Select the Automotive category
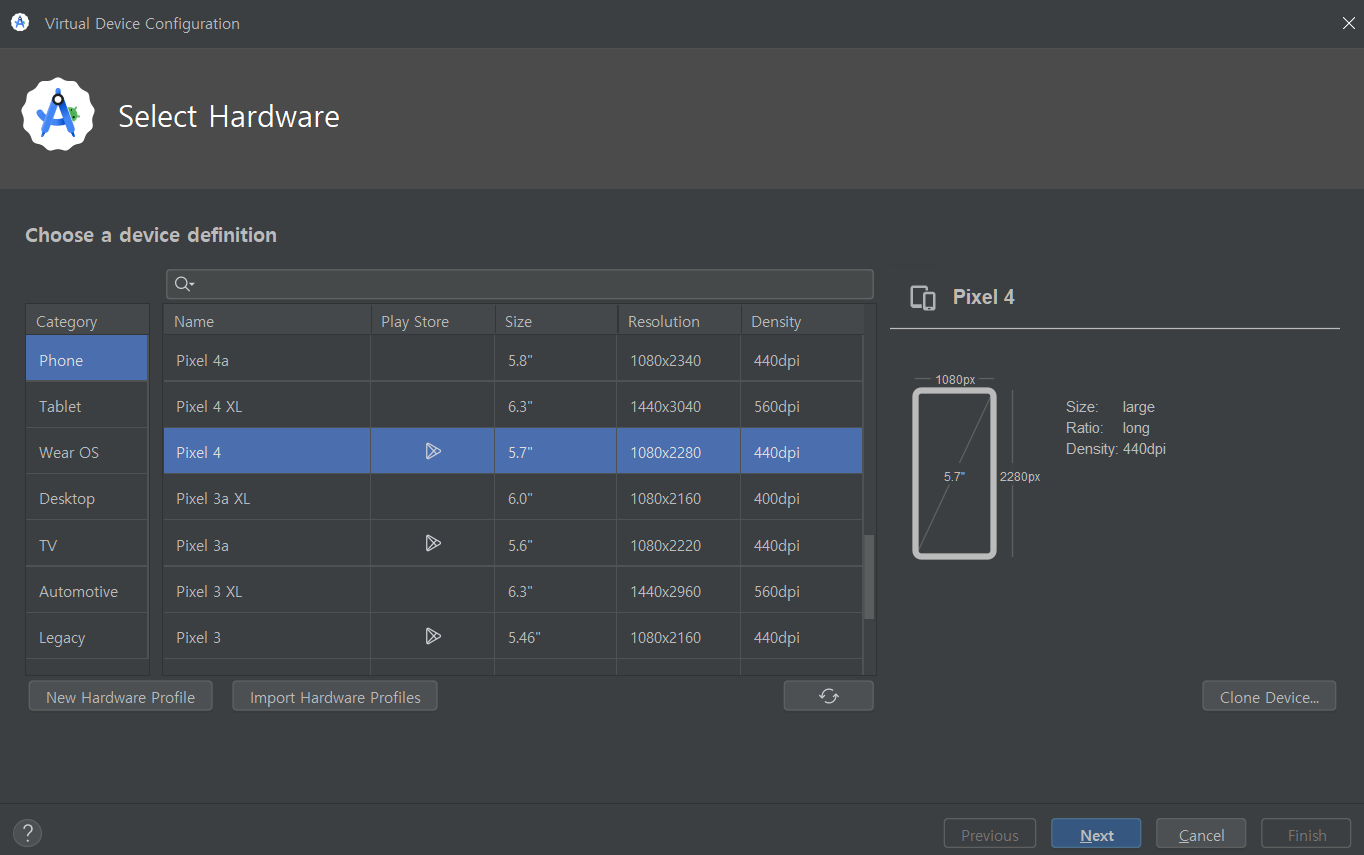This screenshot has height=855, width=1364. tap(87, 591)
